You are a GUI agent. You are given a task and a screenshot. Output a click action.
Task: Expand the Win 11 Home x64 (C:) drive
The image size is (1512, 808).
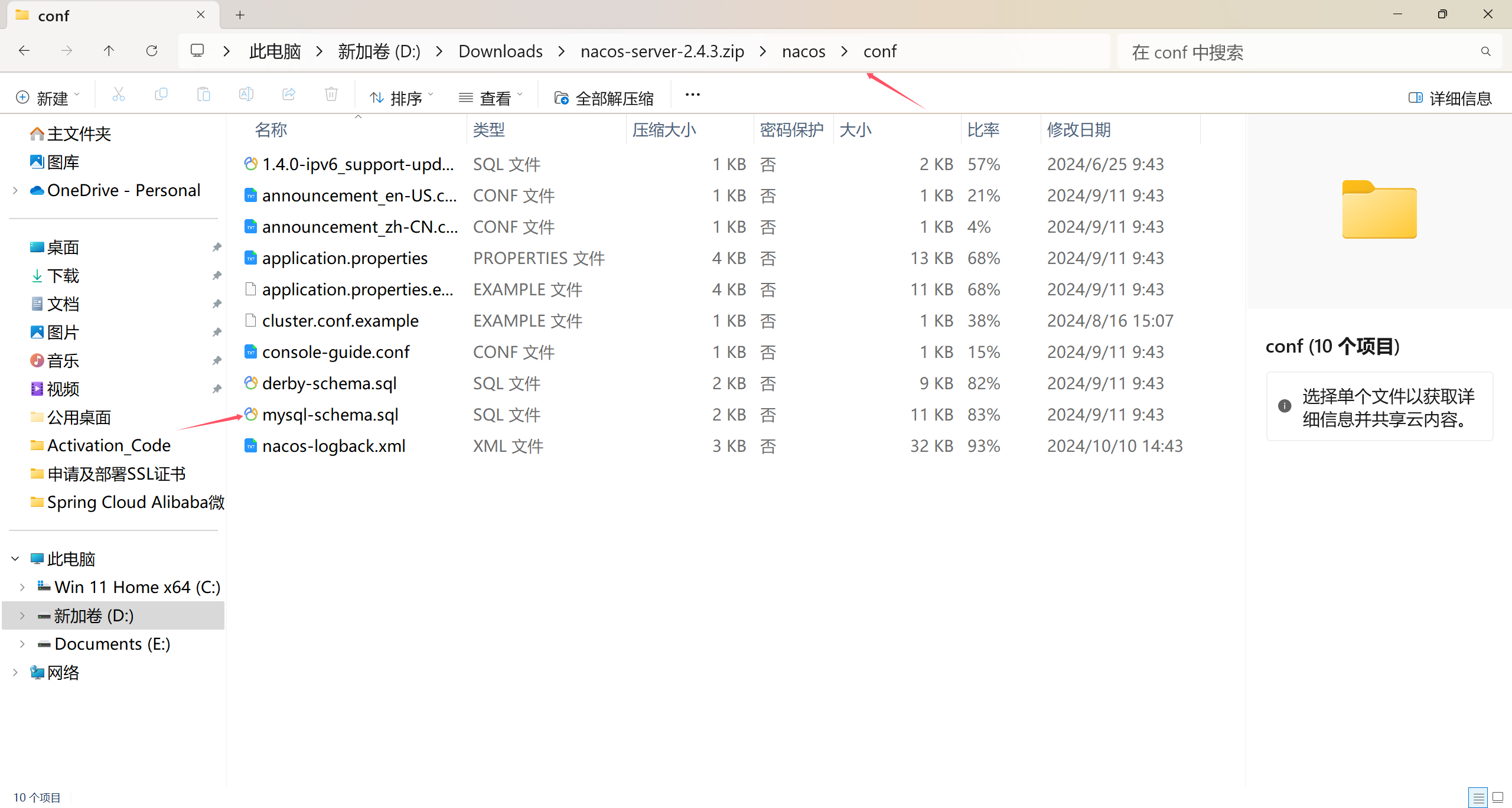[x=22, y=587]
